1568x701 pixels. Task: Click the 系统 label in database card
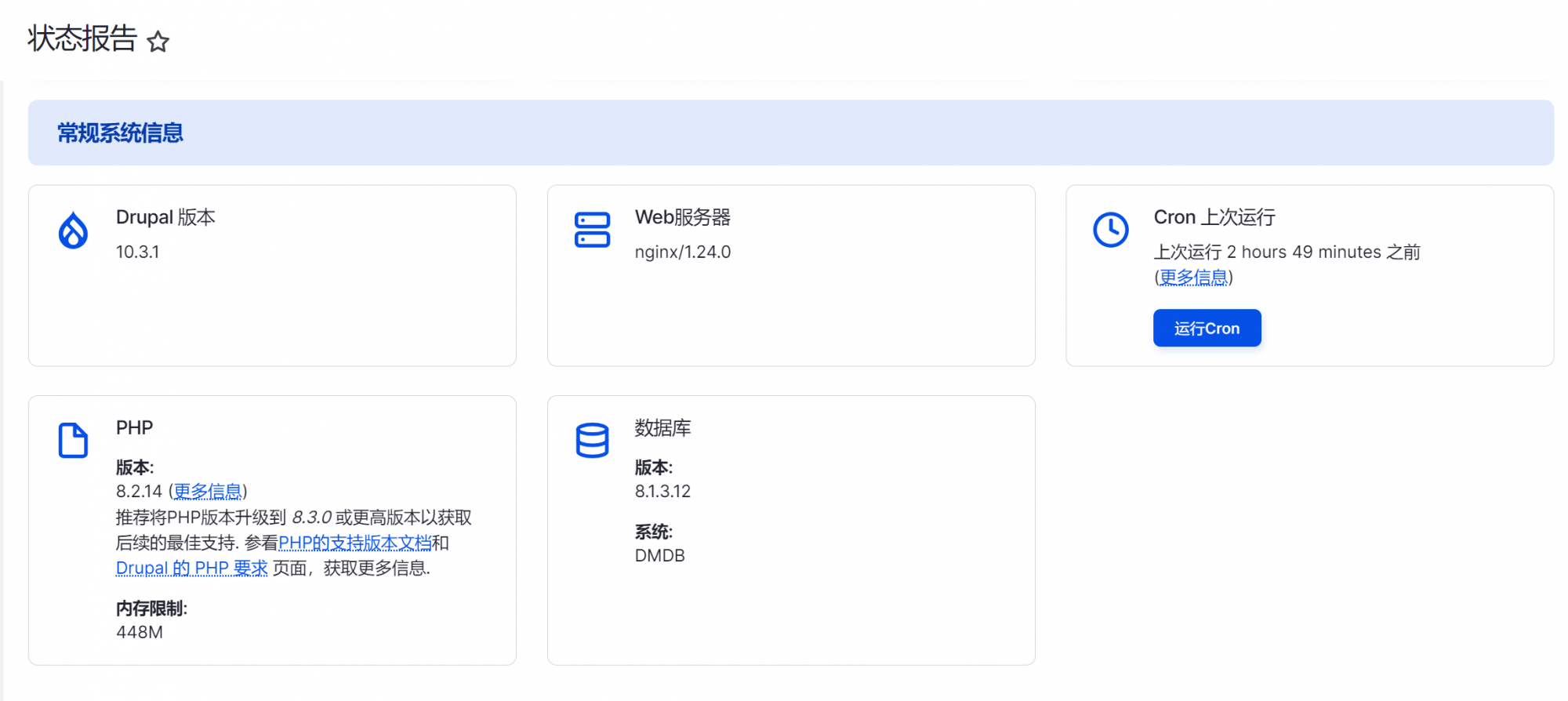[x=654, y=532]
